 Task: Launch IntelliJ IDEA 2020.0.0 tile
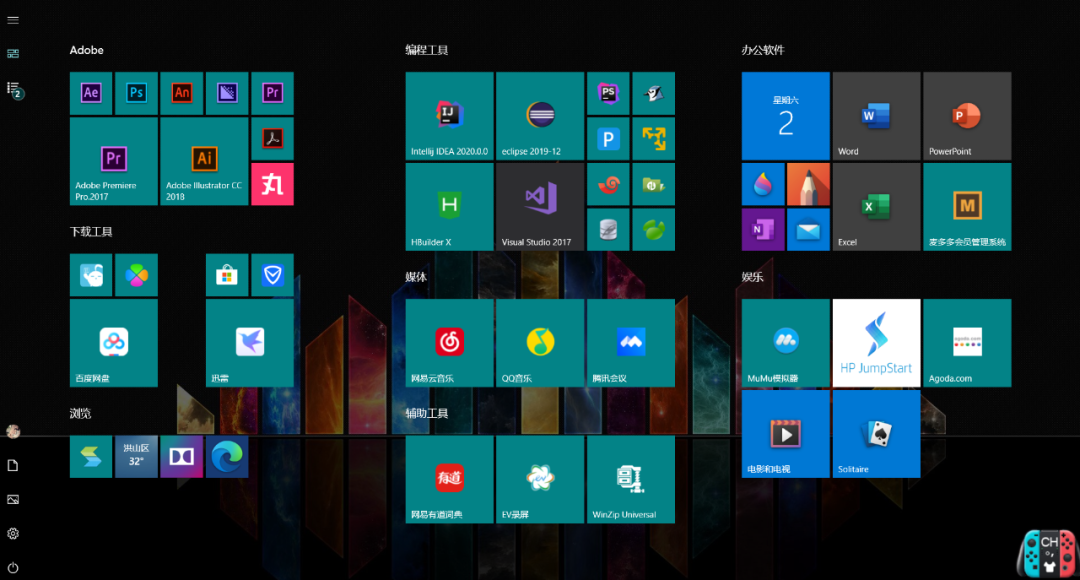450,116
